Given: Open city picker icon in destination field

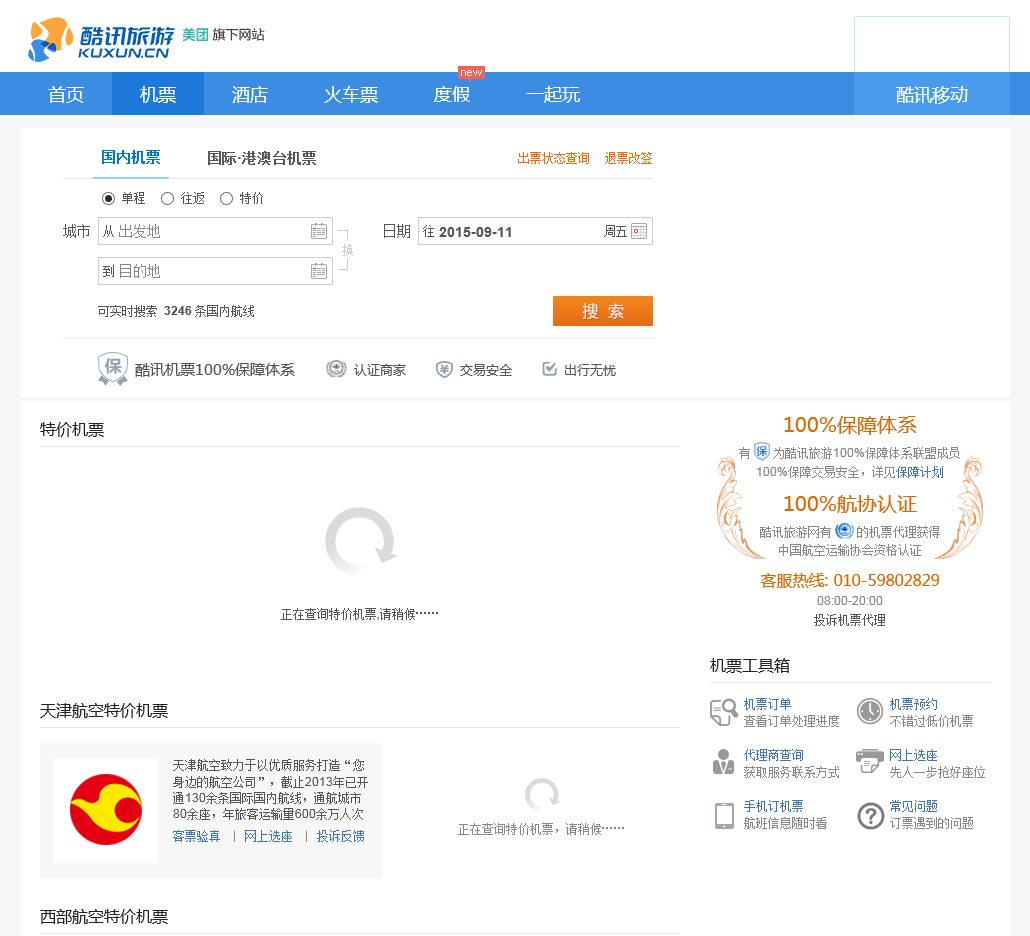Looking at the screenshot, I should point(319,271).
